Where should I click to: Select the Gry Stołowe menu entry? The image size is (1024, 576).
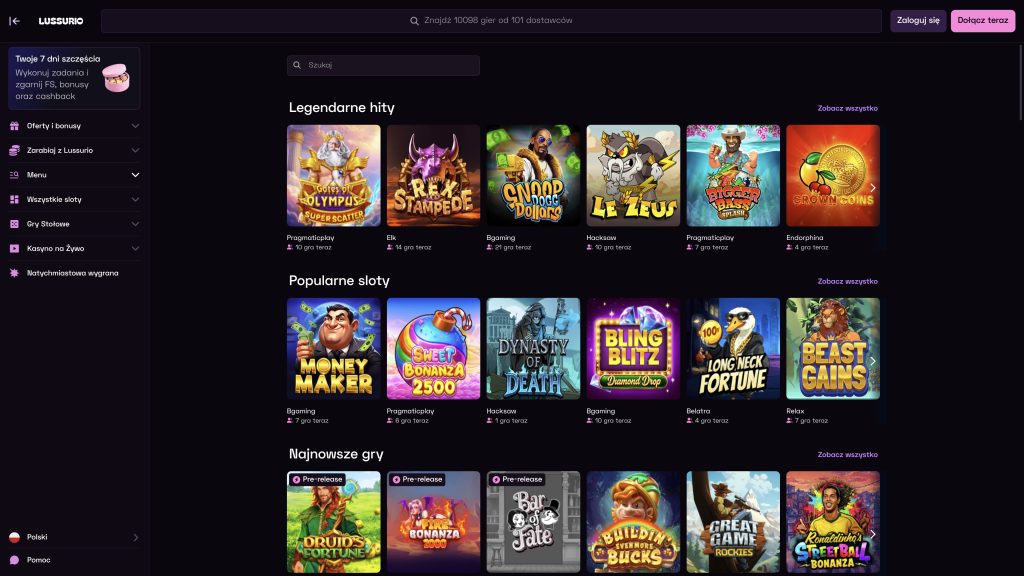tap(48, 224)
